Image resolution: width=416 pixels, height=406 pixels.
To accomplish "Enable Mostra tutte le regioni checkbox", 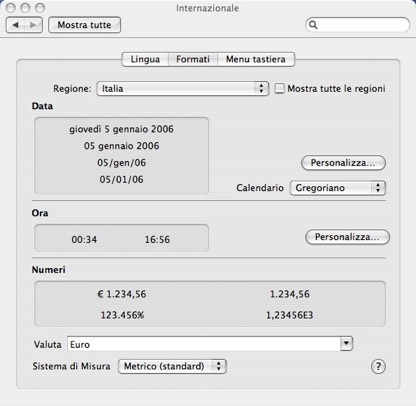I will pos(279,88).
